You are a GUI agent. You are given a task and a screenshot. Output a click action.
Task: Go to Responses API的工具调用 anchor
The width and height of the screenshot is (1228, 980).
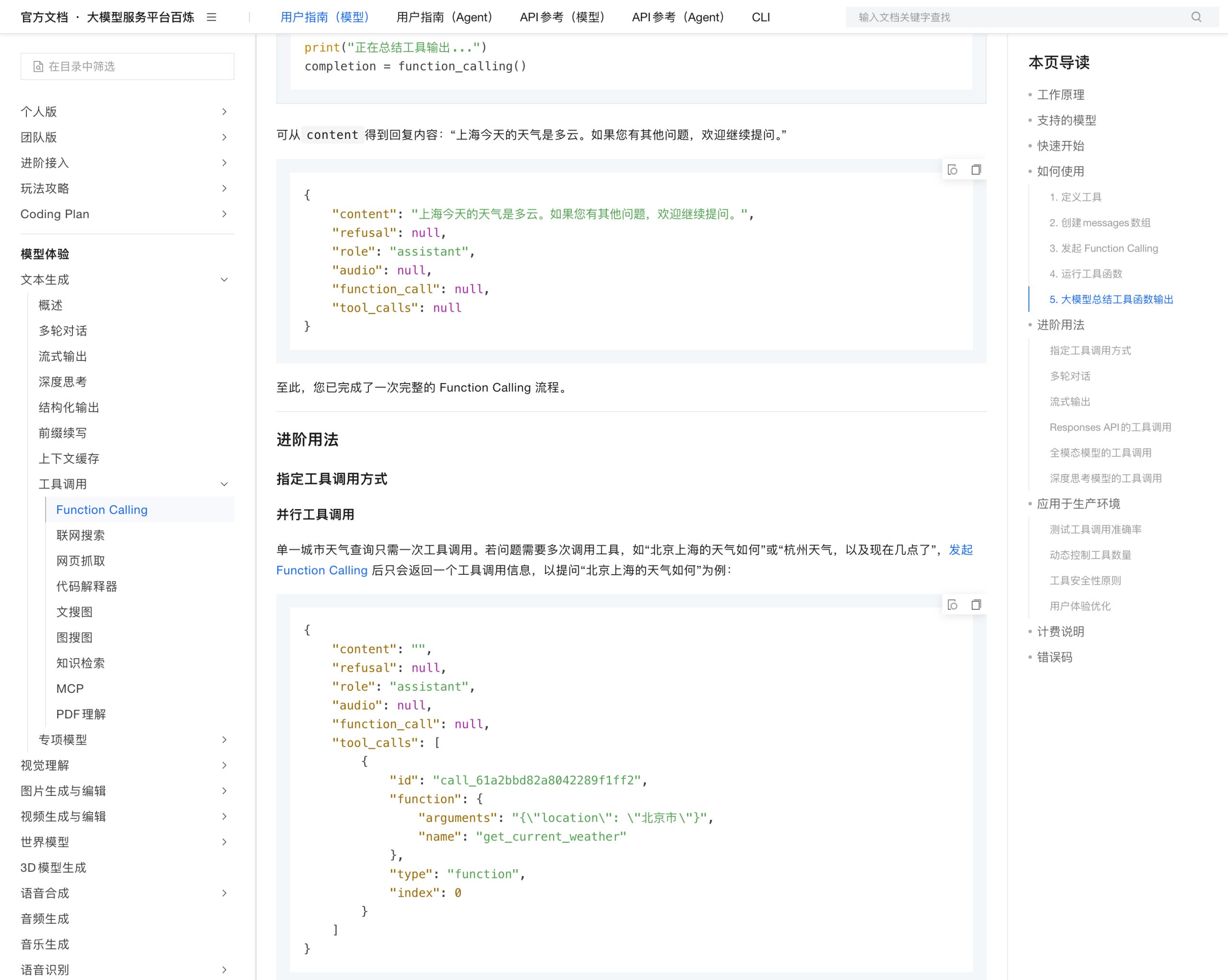(1110, 427)
